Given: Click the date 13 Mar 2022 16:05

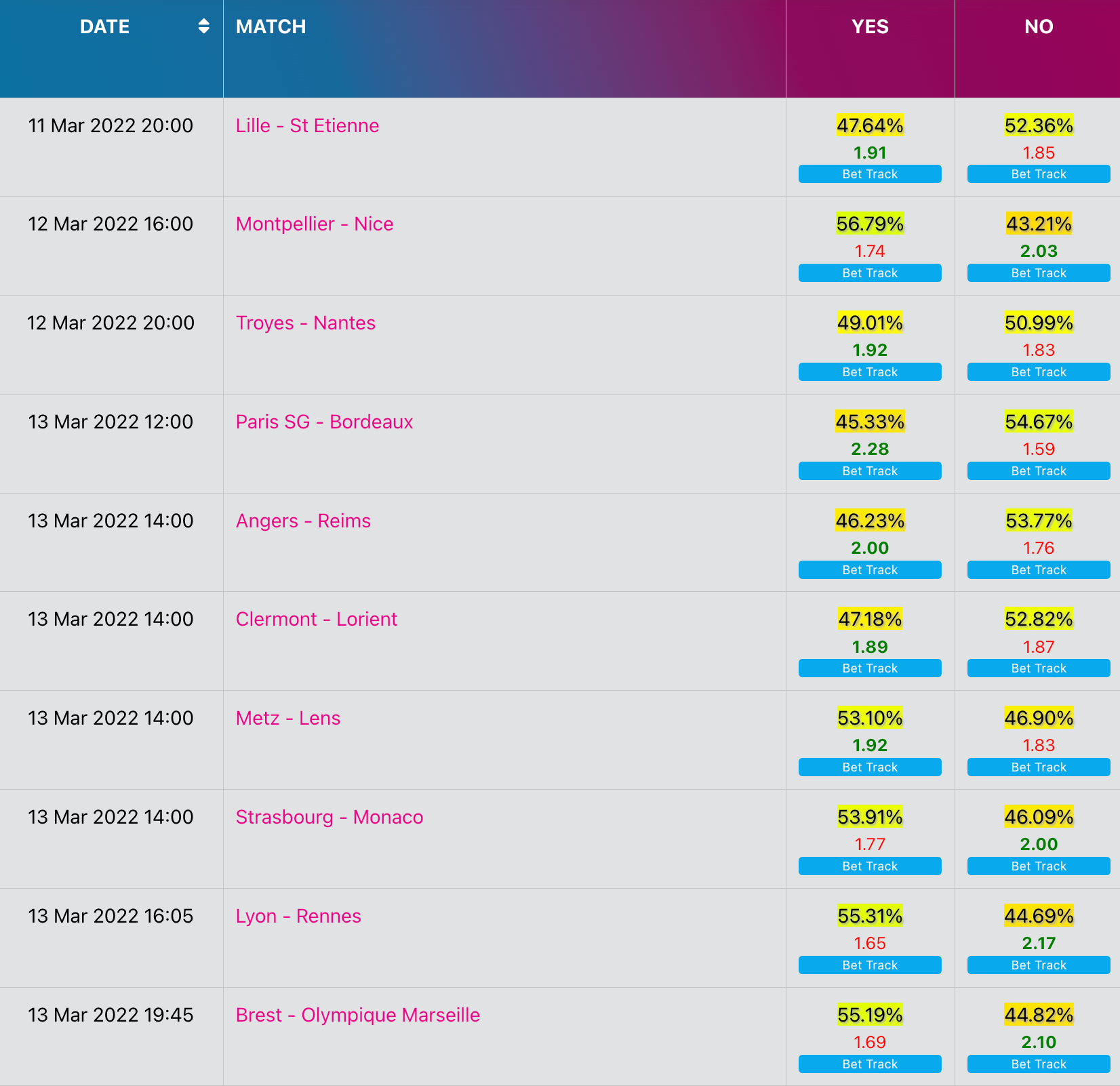Looking at the screenshot, I should click(111, 917).
